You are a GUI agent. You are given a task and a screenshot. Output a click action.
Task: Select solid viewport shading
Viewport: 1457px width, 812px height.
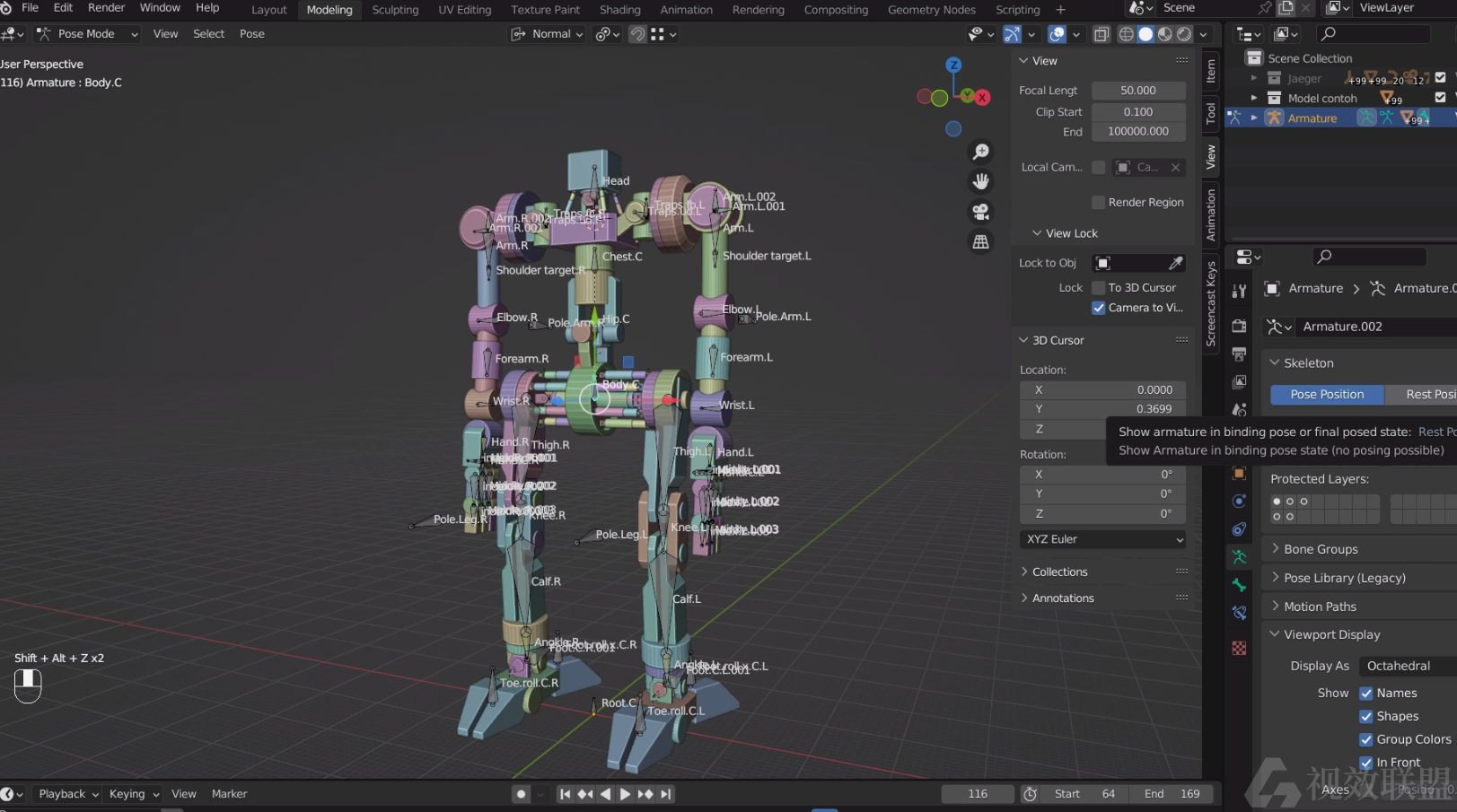tap(1145, 34)
